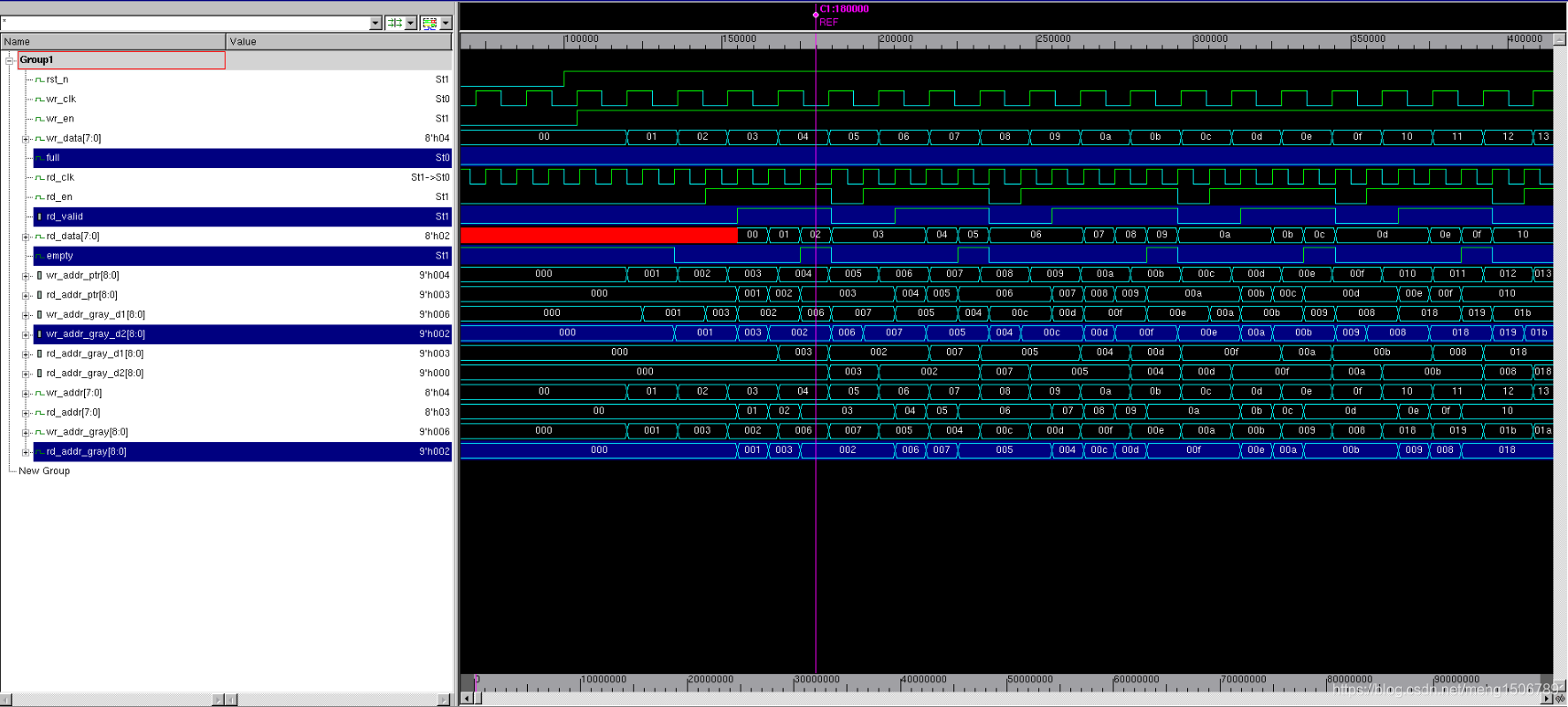The image size is (1568, 707).
Task: Click right arrow of Value column scrollbar
Action: [444, 700]
